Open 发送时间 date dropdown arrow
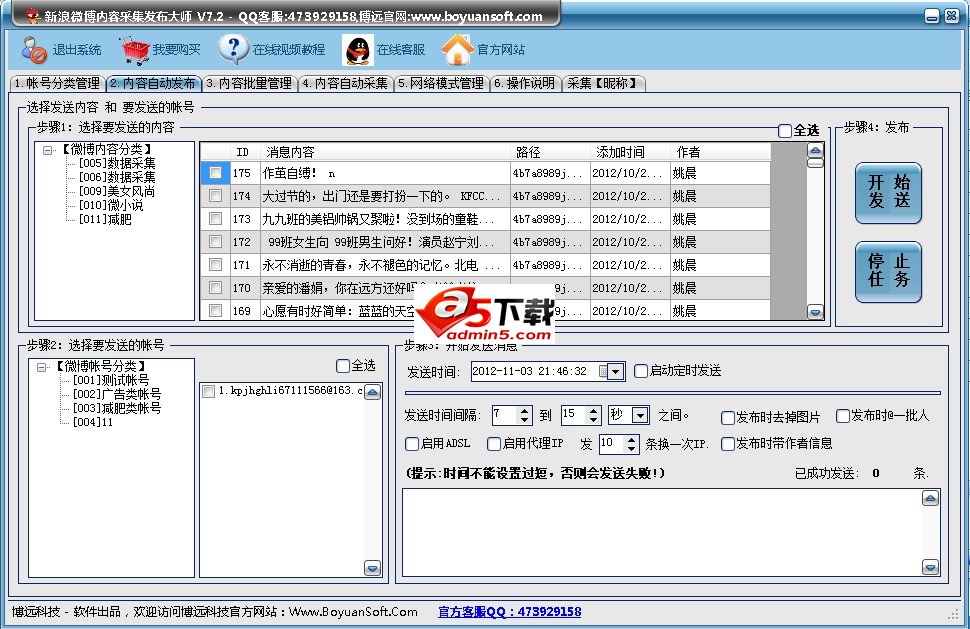The image size is (970, 629). pos(615,372)
